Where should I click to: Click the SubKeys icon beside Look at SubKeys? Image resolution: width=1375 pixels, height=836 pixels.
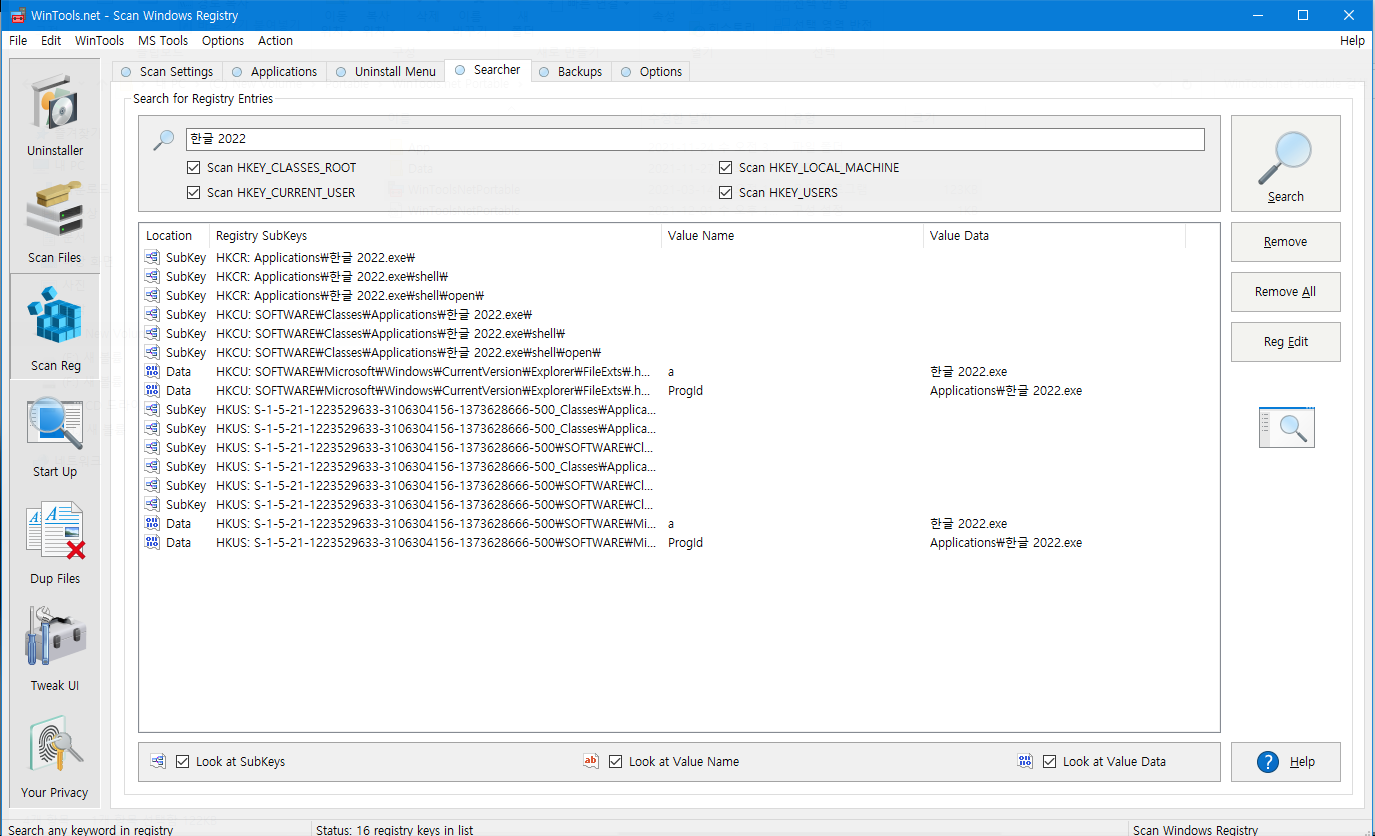click(x=158, y=761)
